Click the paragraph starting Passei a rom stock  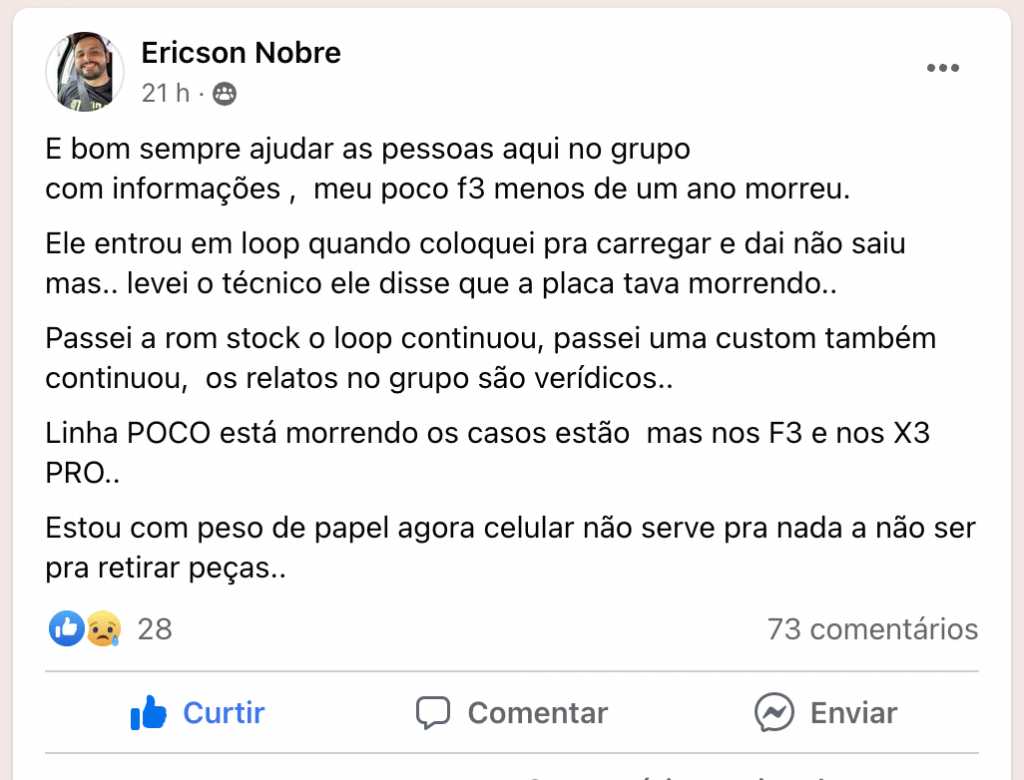tap(490, 359)
